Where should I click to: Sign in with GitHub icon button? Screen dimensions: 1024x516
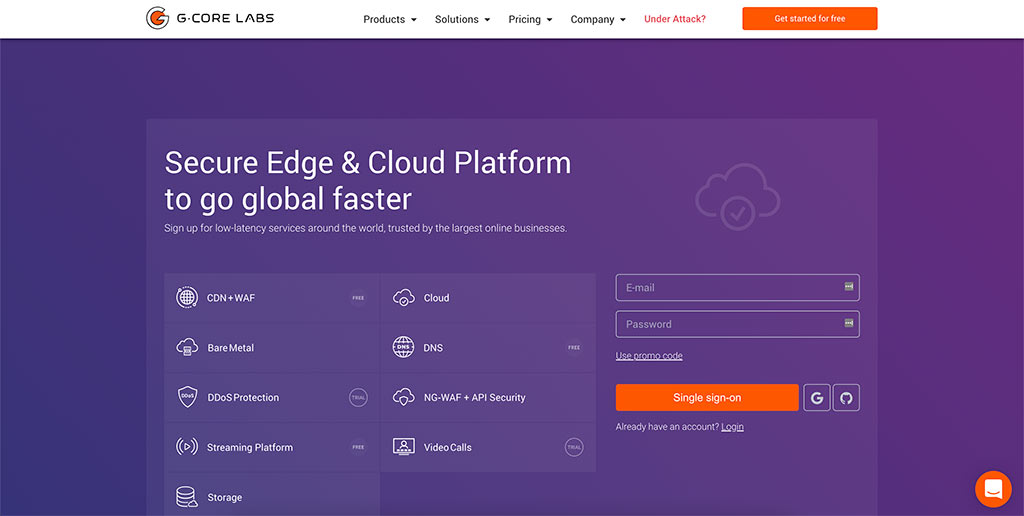[x=846, y=398]
